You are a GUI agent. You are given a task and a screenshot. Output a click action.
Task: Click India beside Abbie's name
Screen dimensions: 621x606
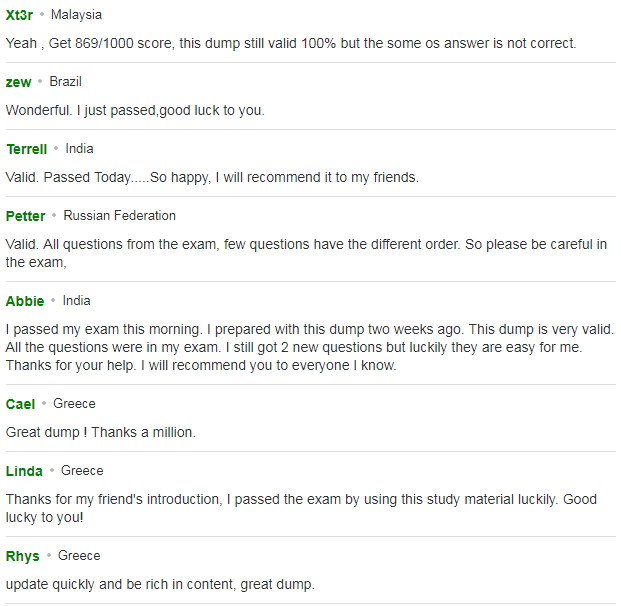pos(76,301)
